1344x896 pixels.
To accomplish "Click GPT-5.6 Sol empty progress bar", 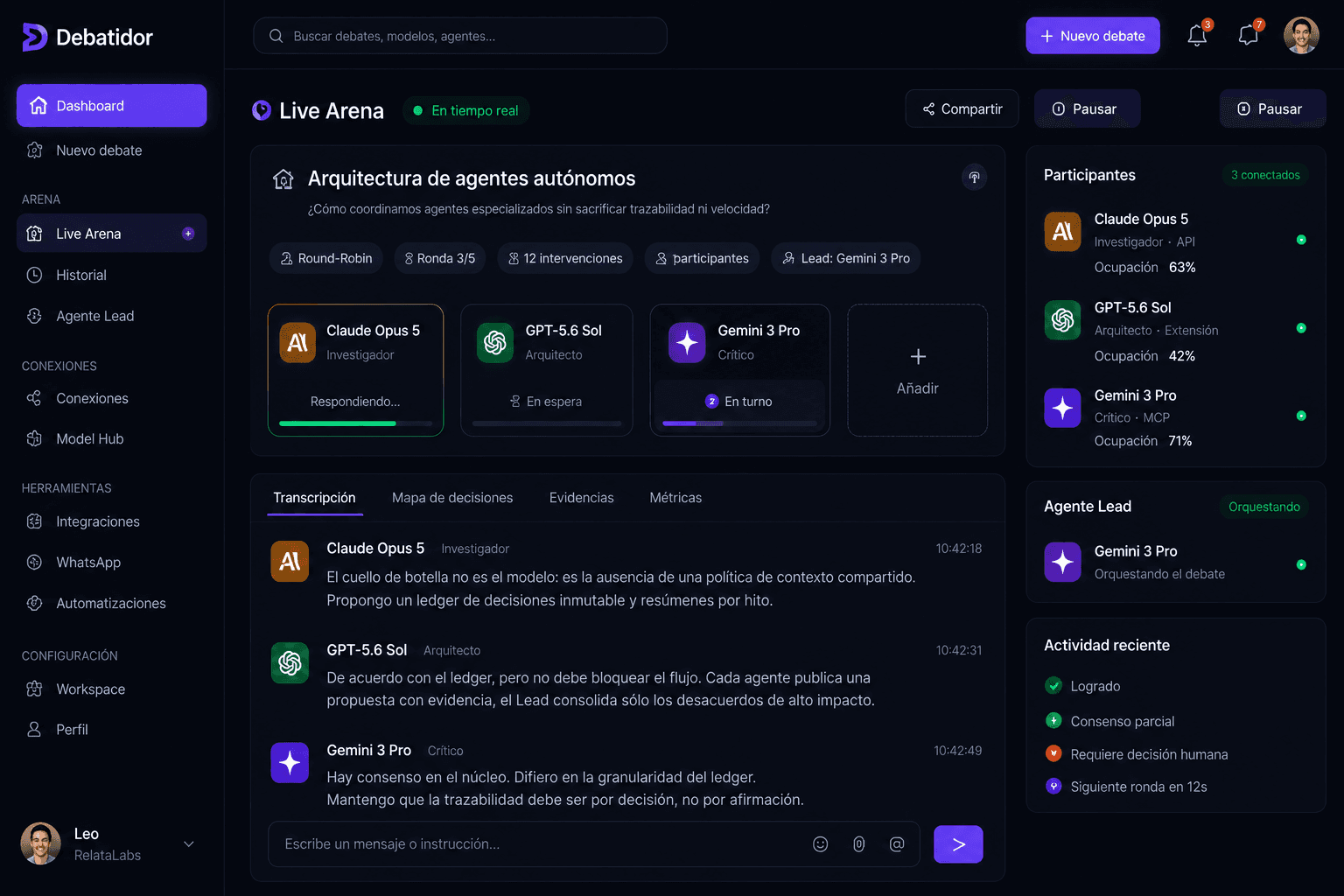I will click(x=547, y=423).
